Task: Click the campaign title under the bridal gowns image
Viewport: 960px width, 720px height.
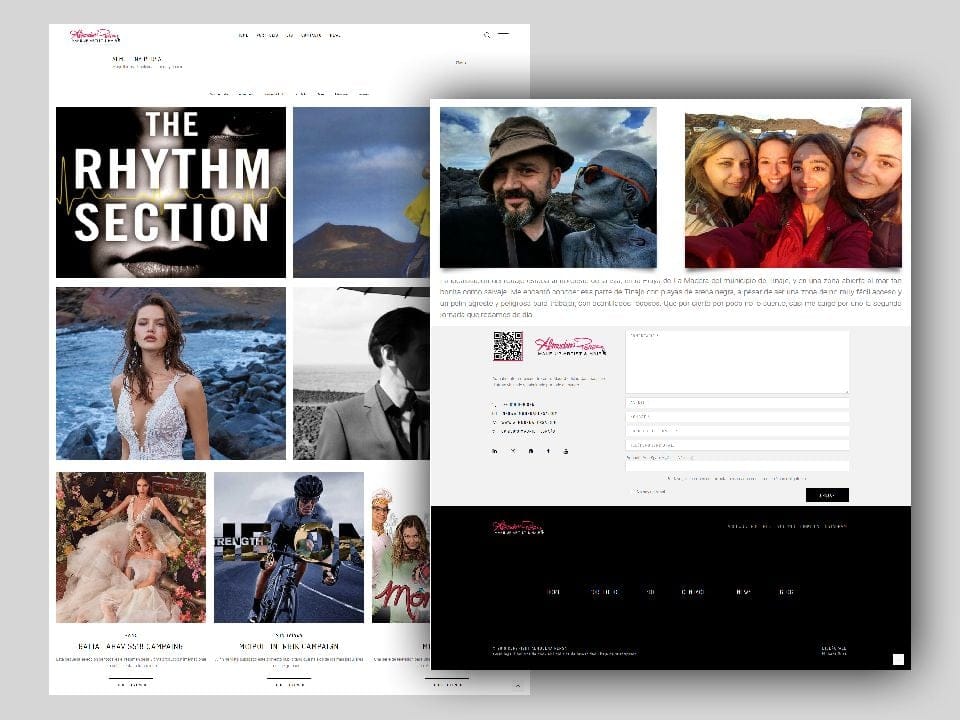Action: pyautogui.click(x=131, y=646)
